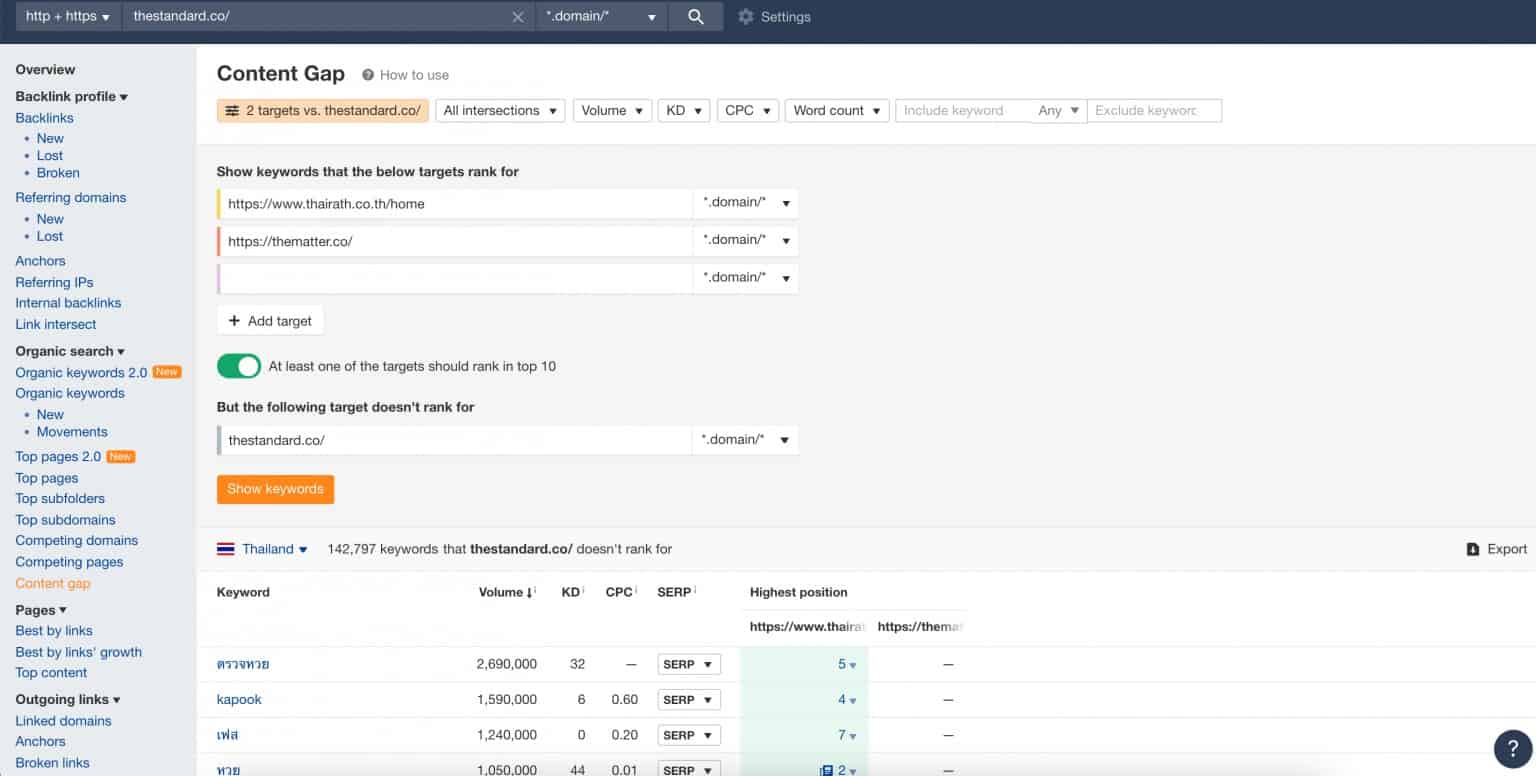Go to Overview in sidebar
The width and height of the screenshot is (1536, 776).
45,69
